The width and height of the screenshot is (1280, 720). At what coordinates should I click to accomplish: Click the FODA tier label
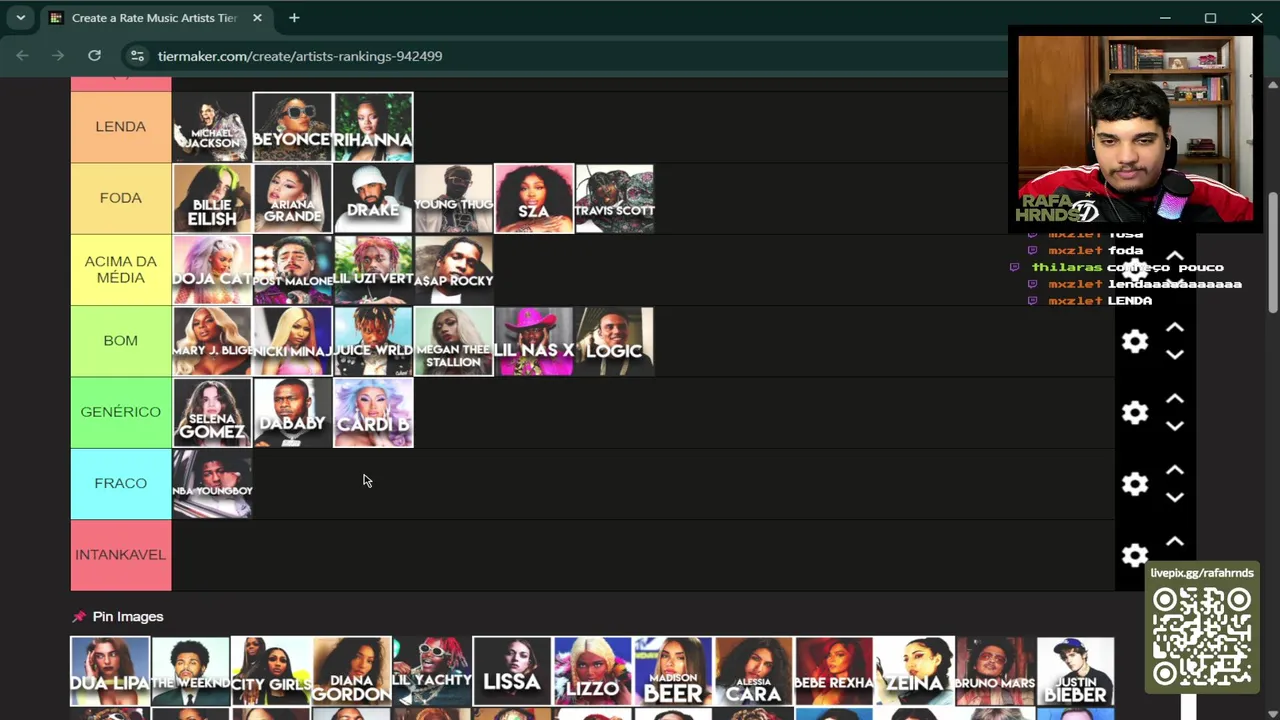120,198
